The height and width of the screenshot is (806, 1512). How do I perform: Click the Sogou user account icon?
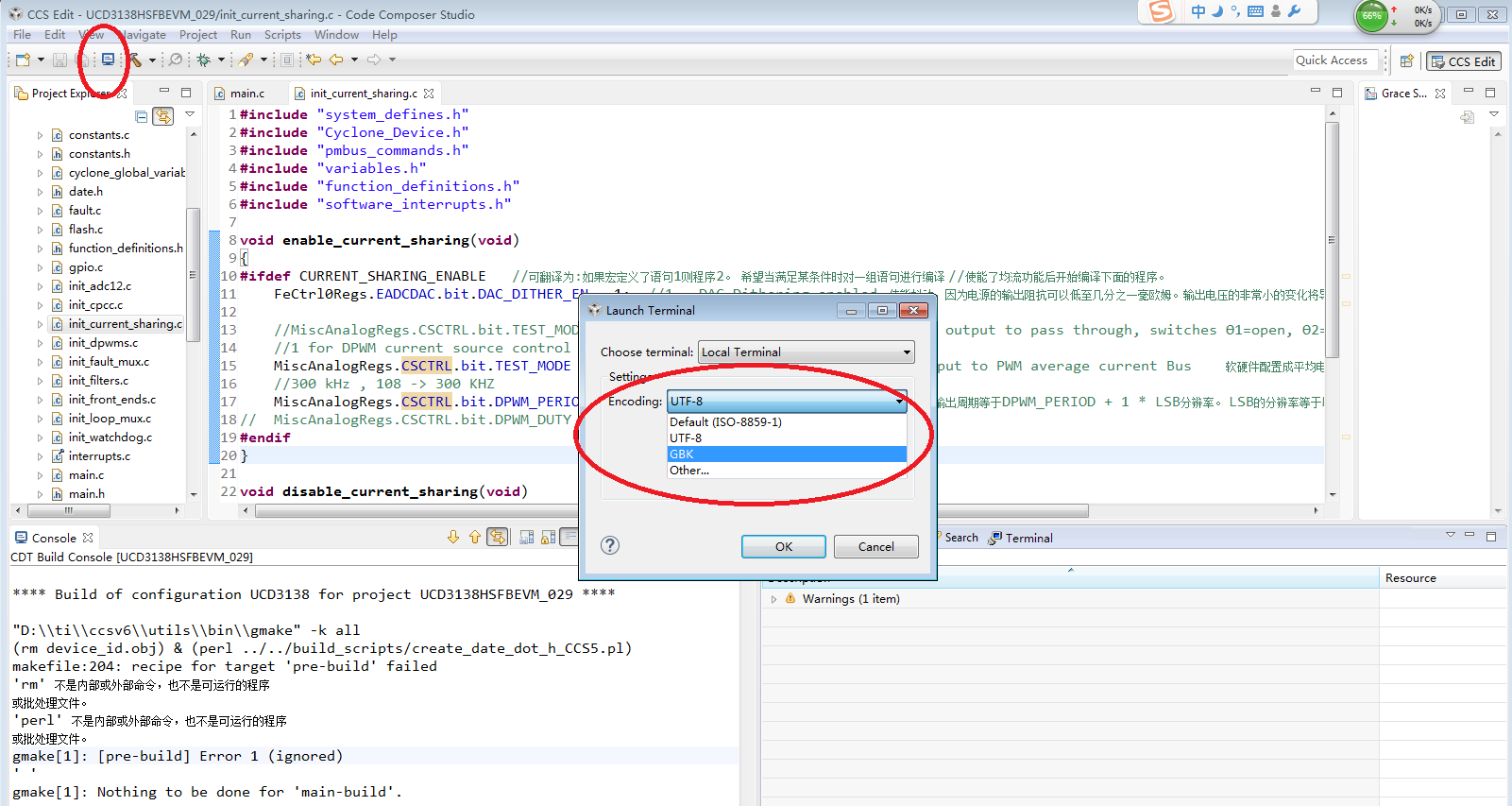tap(1276, 11)
